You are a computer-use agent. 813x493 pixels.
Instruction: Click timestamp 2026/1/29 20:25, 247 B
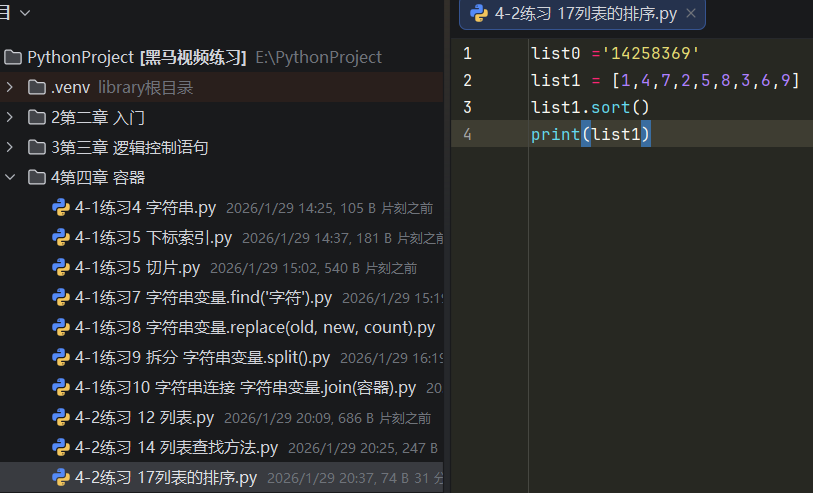[363, 448]
